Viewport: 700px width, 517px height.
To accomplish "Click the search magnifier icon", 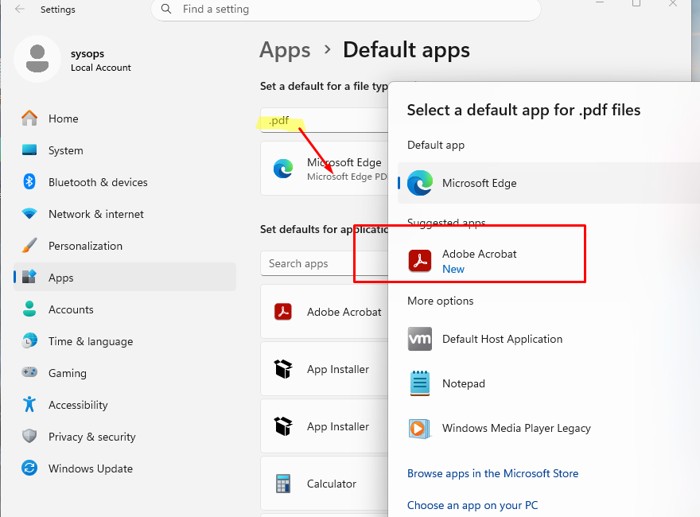I will 166,9.
